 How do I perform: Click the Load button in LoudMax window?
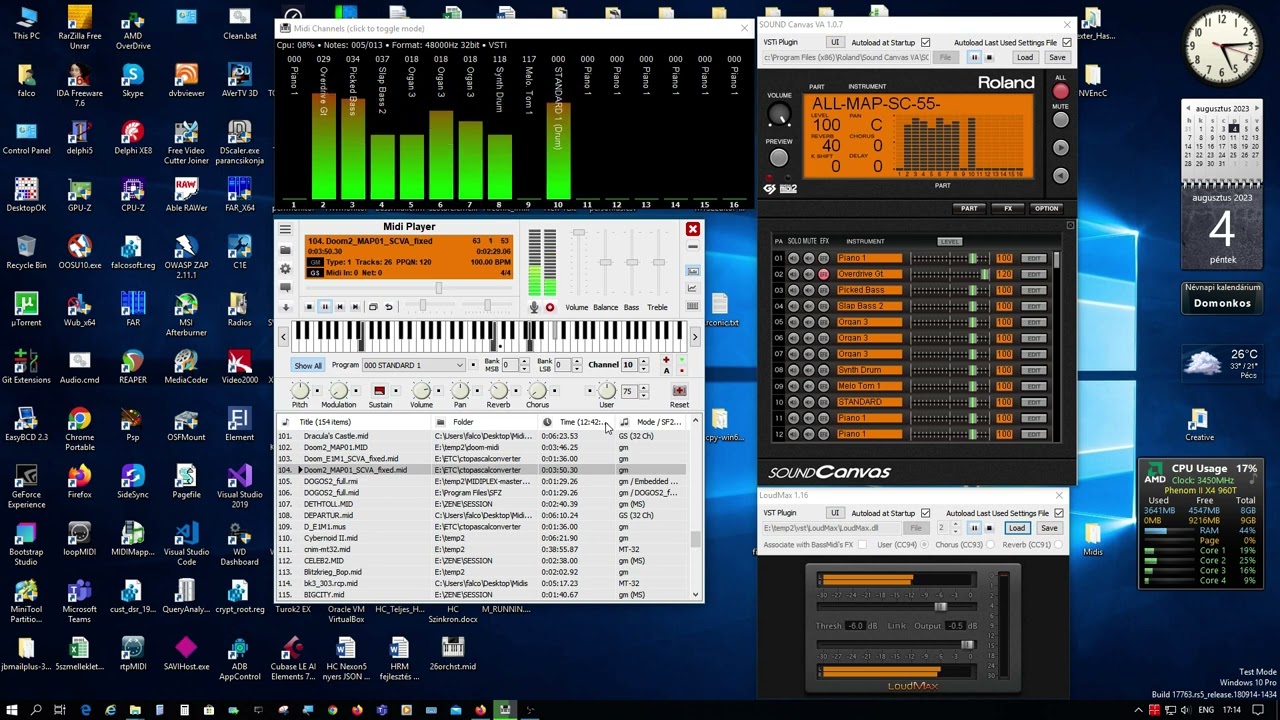coord(1016,528)
